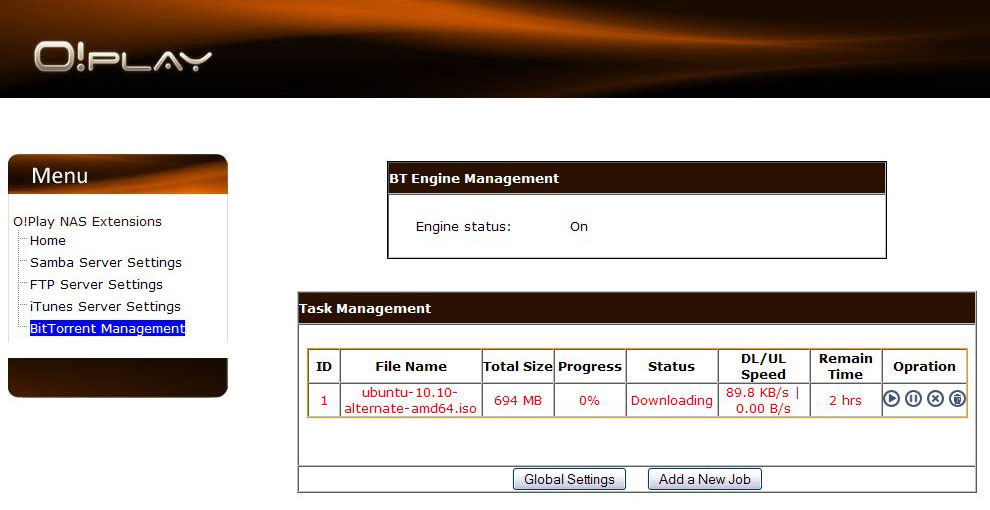
Task: Click the file name ubuntu-10.10-alternate-amd64.iso
Action: pyautogui.click(x=410, y=400)
